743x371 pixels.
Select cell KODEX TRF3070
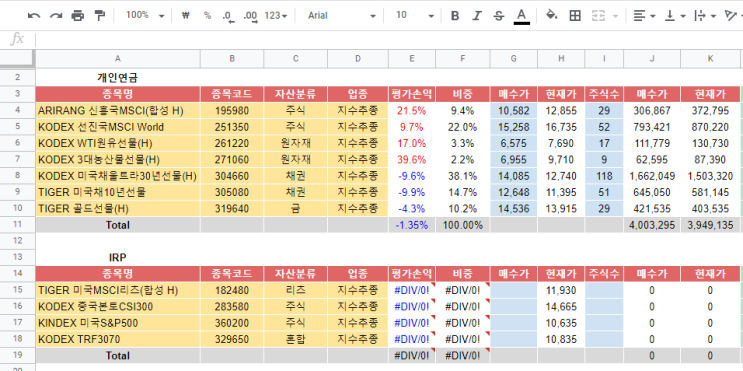pyautogui.click(x=118, y=339)
